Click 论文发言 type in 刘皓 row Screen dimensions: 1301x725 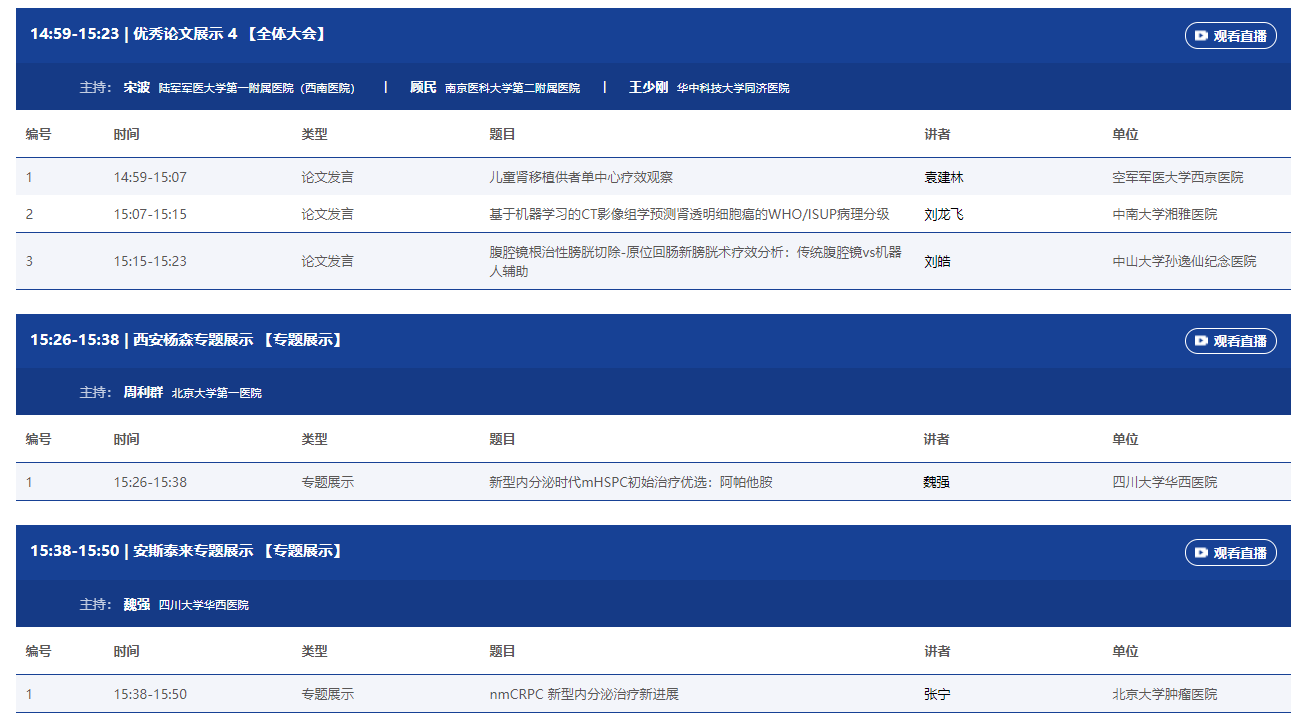pyautogui.click(x=328, y=261)
